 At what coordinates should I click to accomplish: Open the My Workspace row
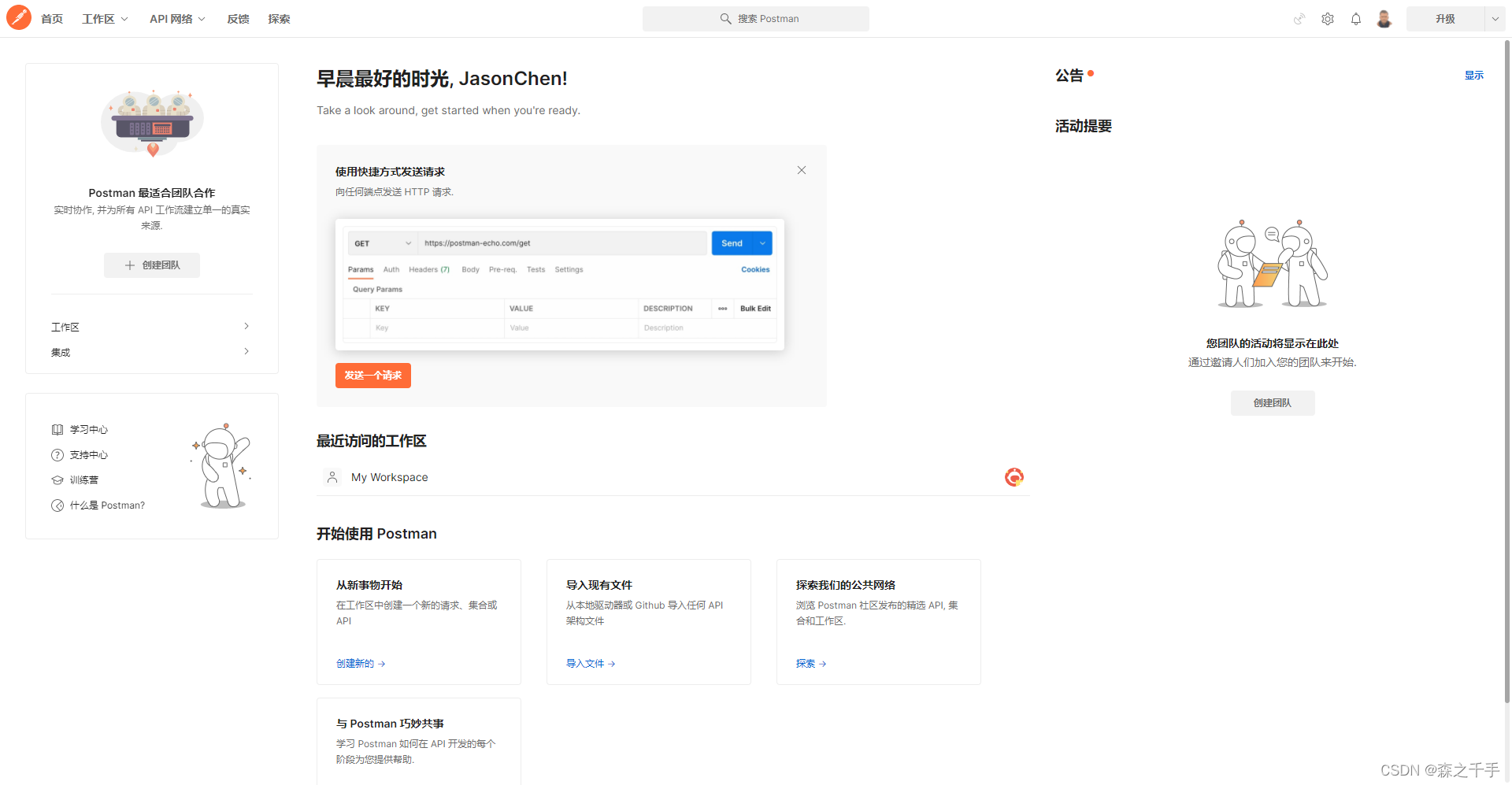click(673, 477)
